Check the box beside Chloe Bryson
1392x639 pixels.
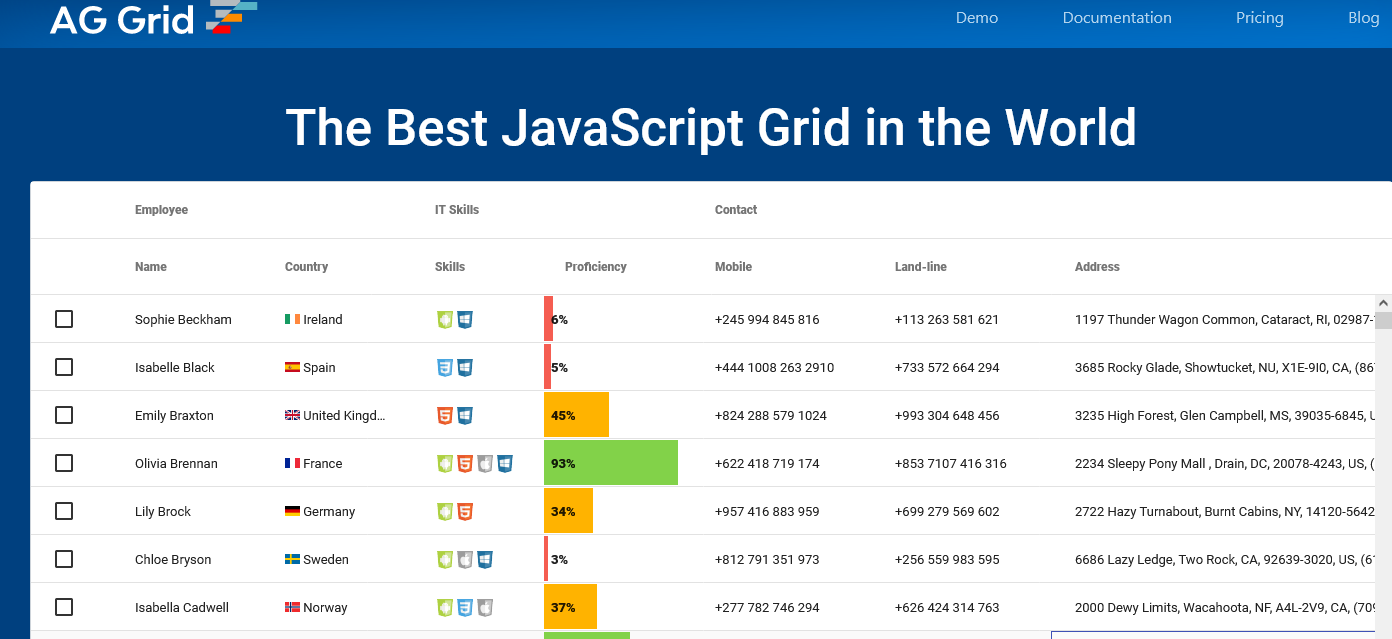pyautogui.click(x=64, y=559)
